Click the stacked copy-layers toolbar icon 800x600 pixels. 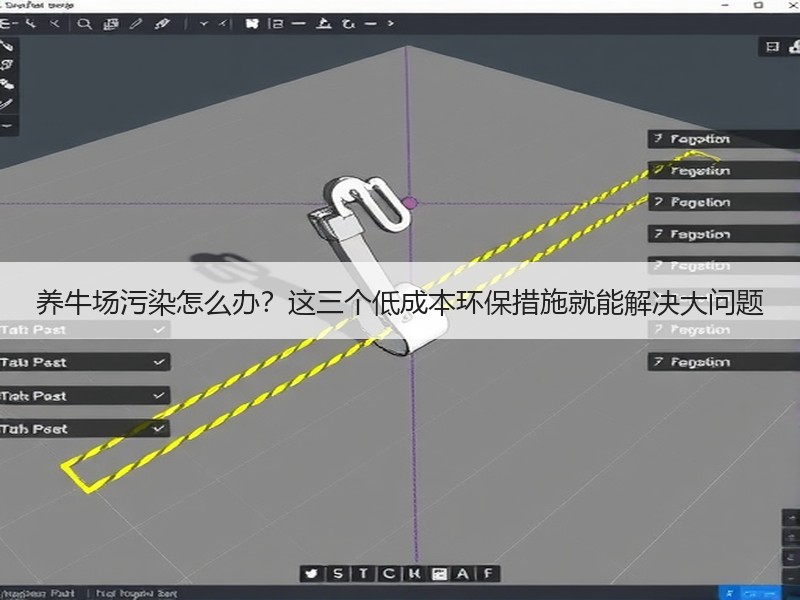[x=111, y=24]
